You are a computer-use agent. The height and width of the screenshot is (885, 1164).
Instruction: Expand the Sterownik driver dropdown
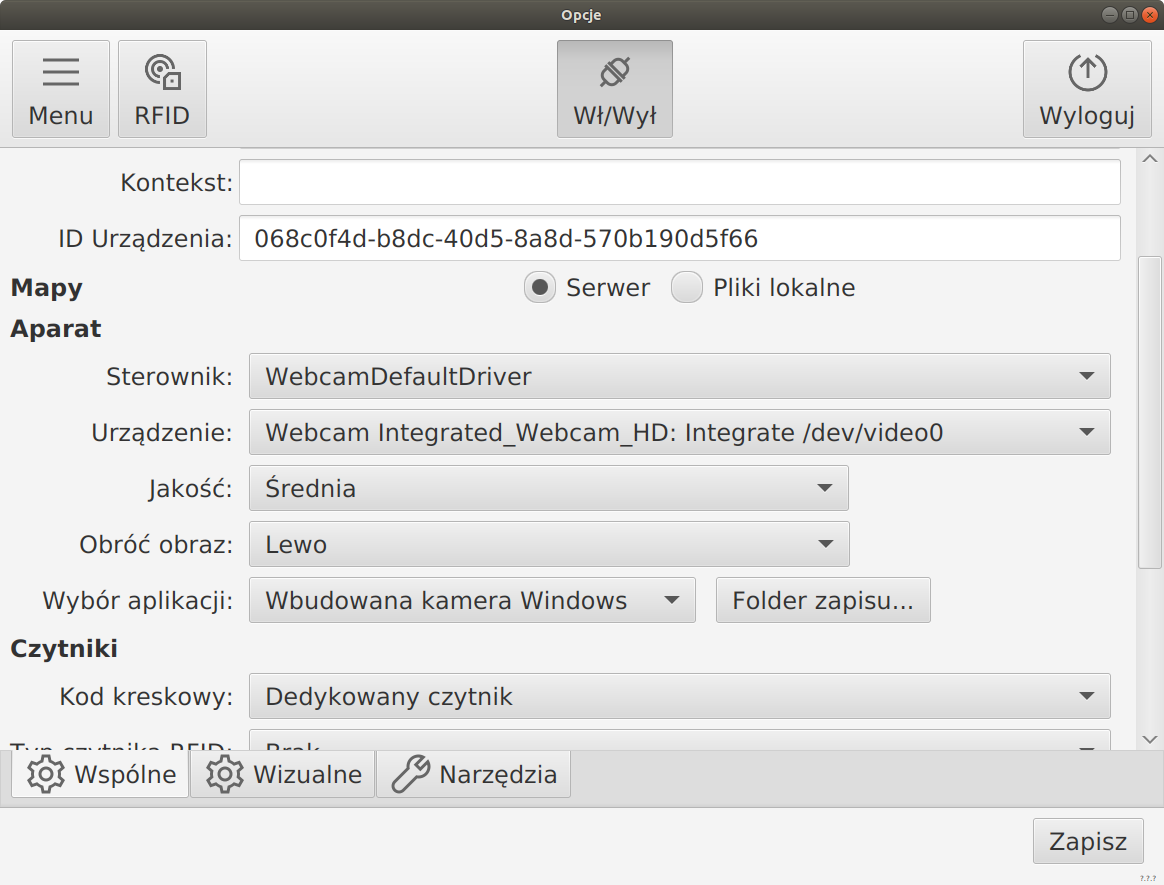pos(679,377)
